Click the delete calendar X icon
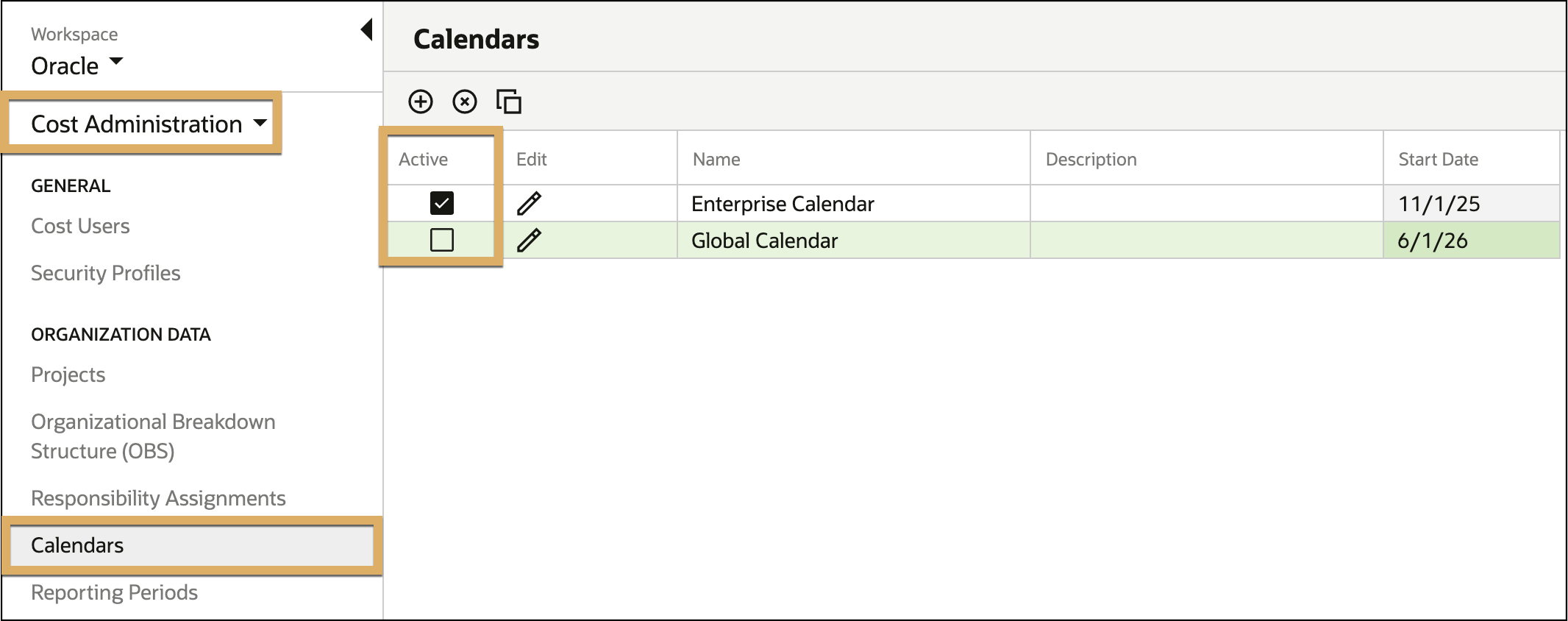This screenshot has width=1568, height=621. click(x=465, y=102)
